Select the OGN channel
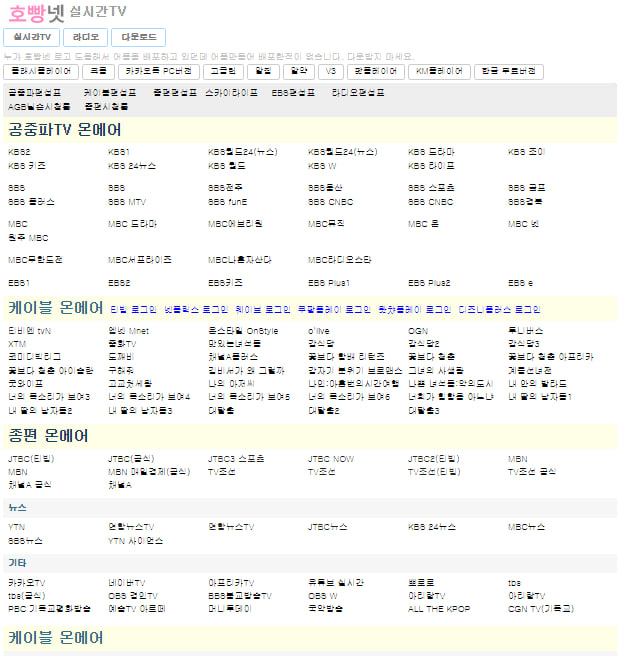 click(x=418, y=331)
